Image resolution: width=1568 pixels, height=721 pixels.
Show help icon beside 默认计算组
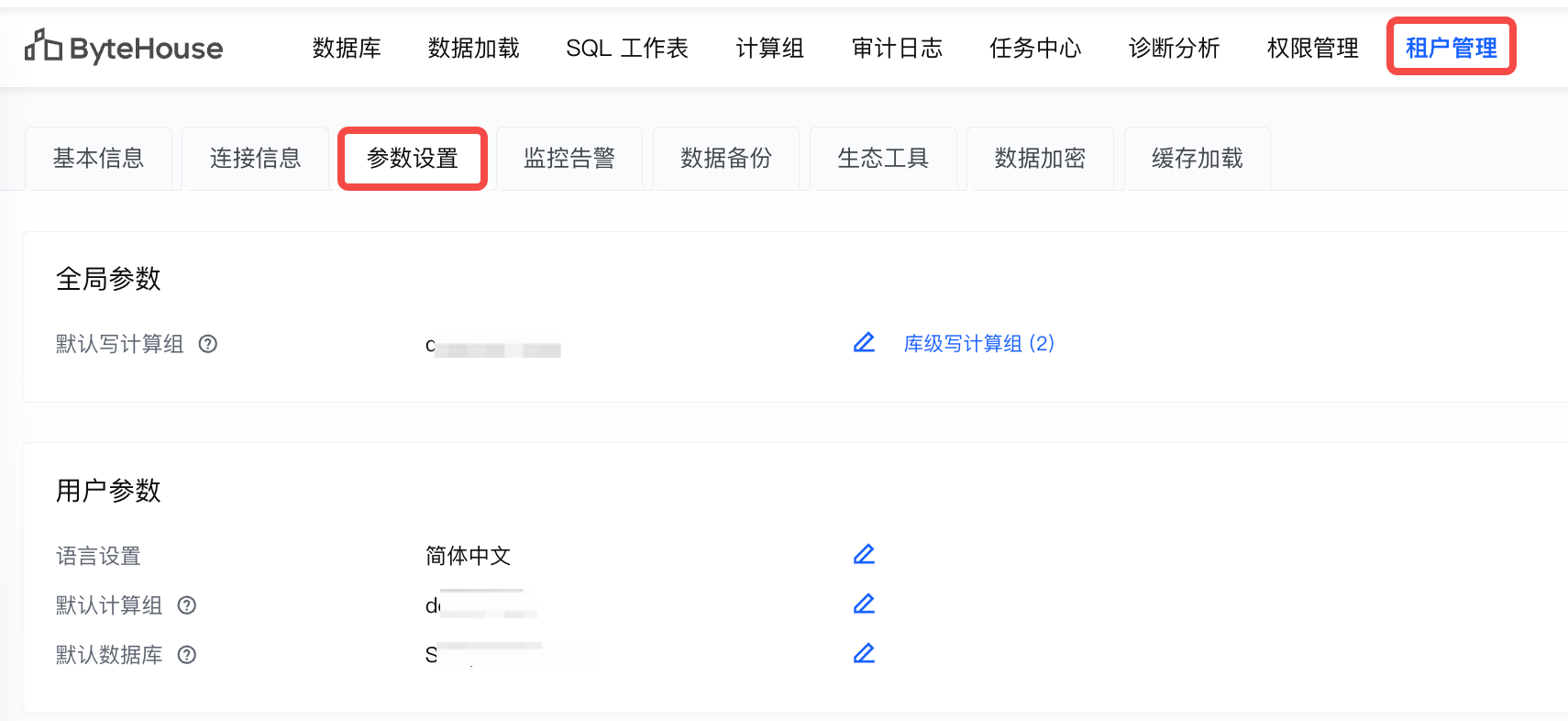click(187, 605)
